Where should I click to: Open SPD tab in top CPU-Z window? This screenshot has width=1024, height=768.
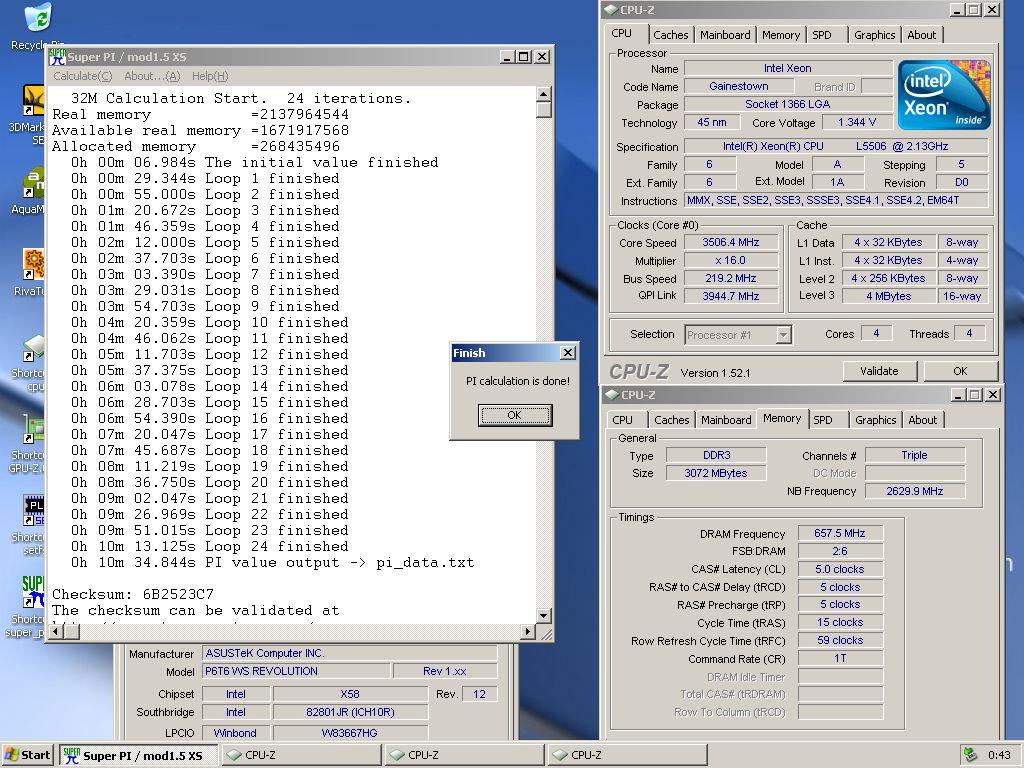click(x=822, y=35)
